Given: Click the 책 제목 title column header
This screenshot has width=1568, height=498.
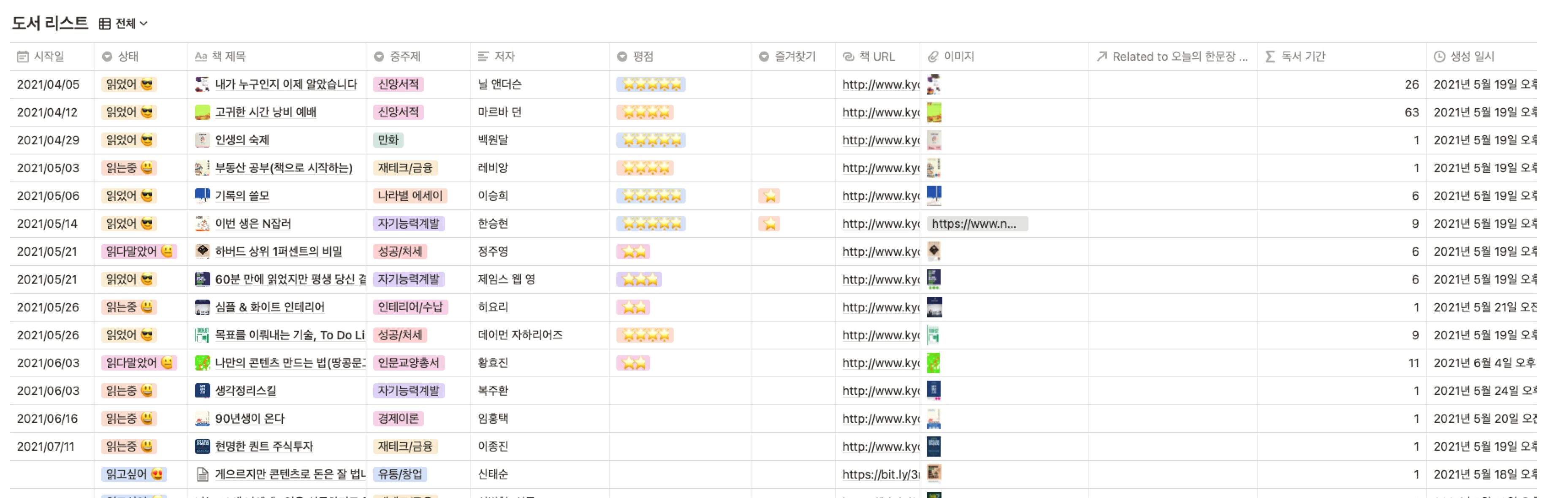Looking at the screenshot, I should [x=228, y=57].
